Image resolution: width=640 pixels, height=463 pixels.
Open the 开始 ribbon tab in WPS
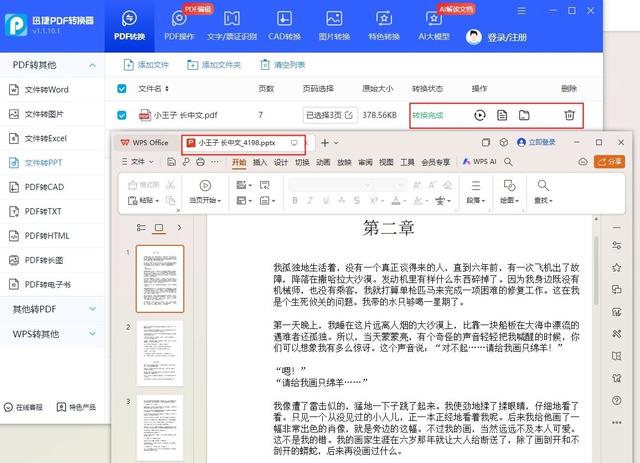pos(239,162)
